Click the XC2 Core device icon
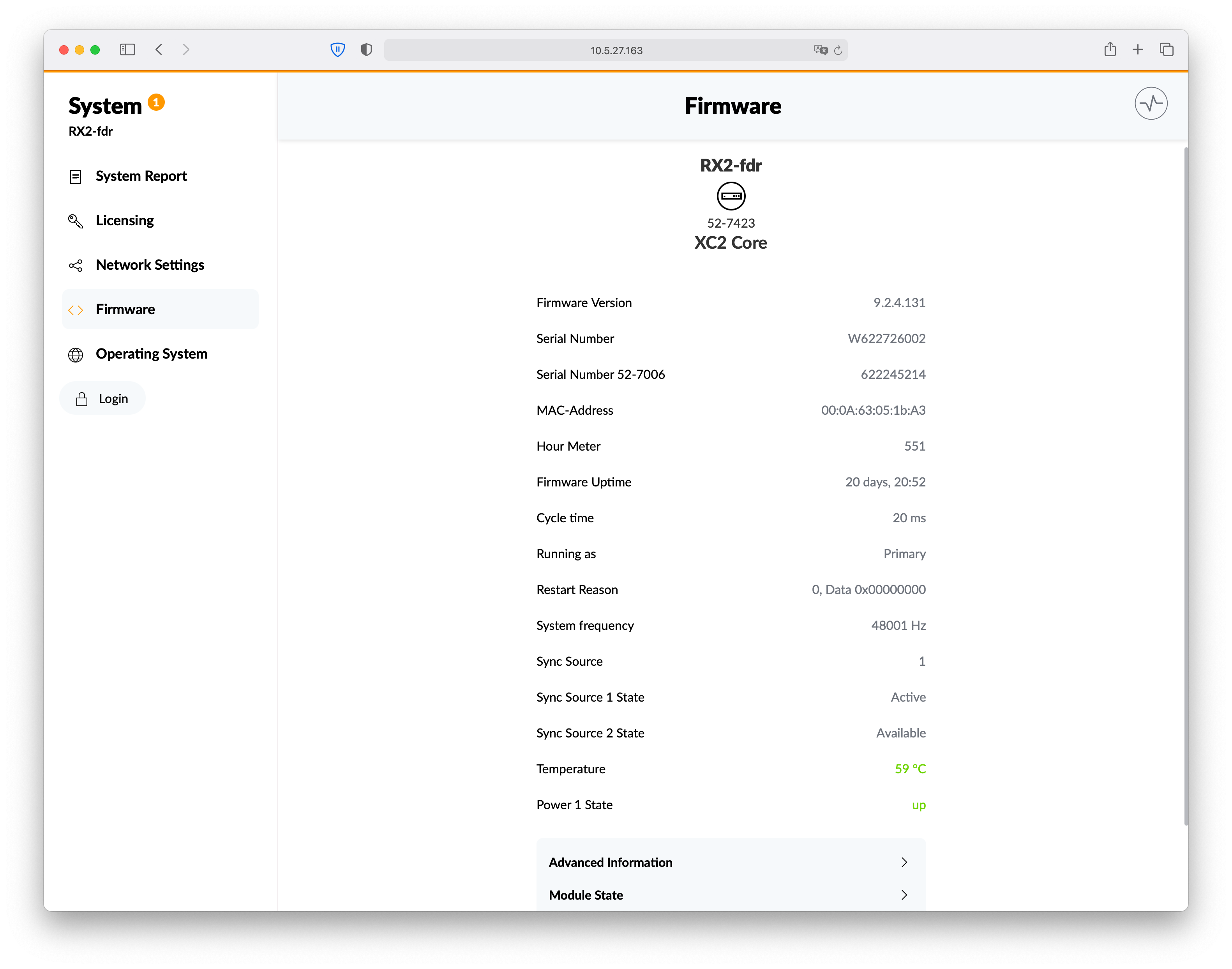 [731, 196]
